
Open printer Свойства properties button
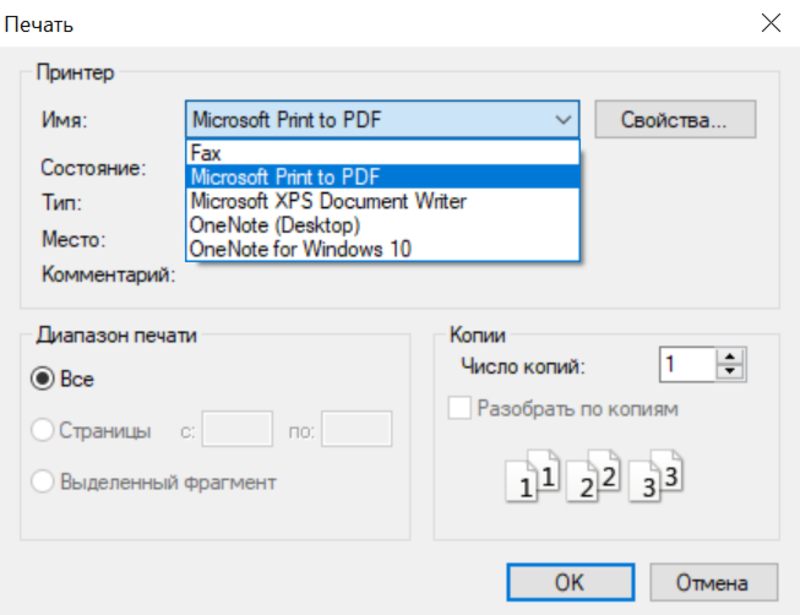(x=675, y=119)
